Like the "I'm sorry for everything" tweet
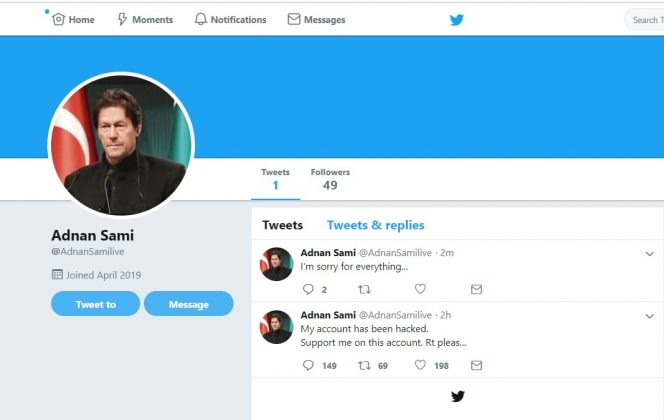664x420 pixels. 420,289
